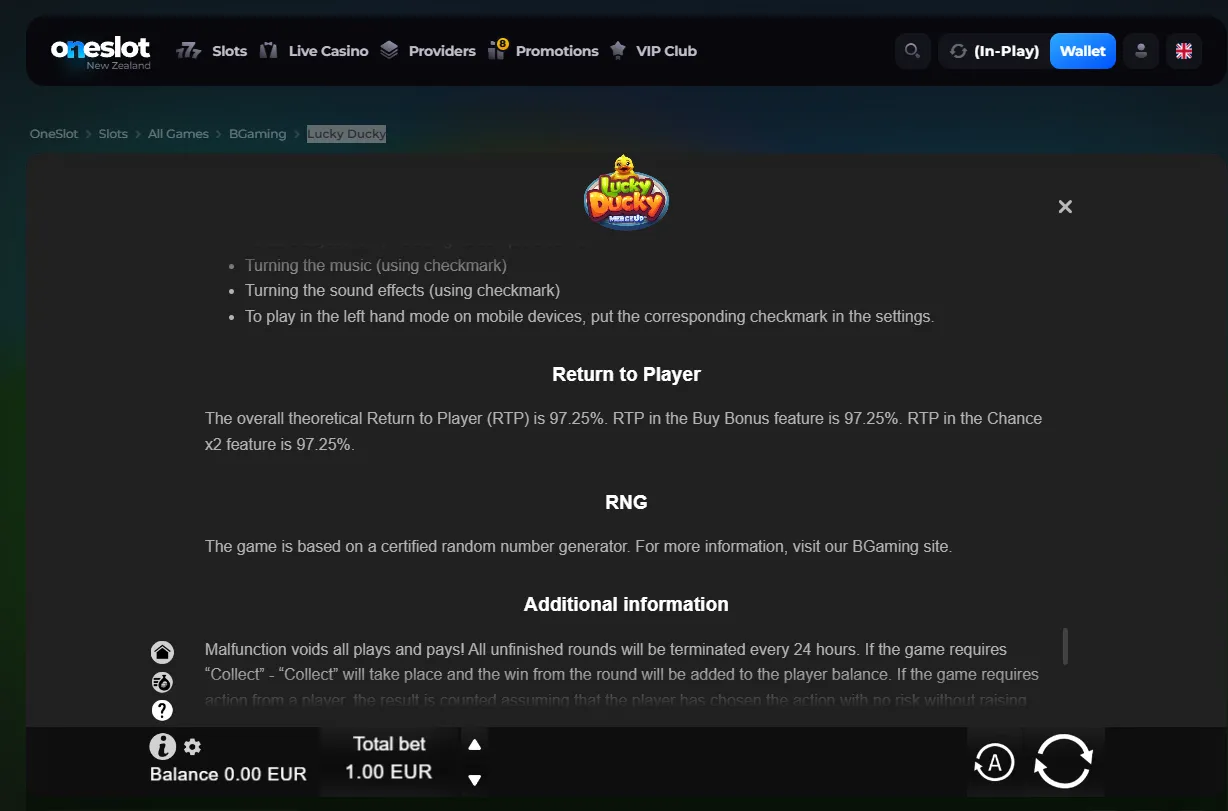Open the money bag paytable icon
Image resolution: width=1228 pixels, height=811 pixels.
[x=162, y=682]
